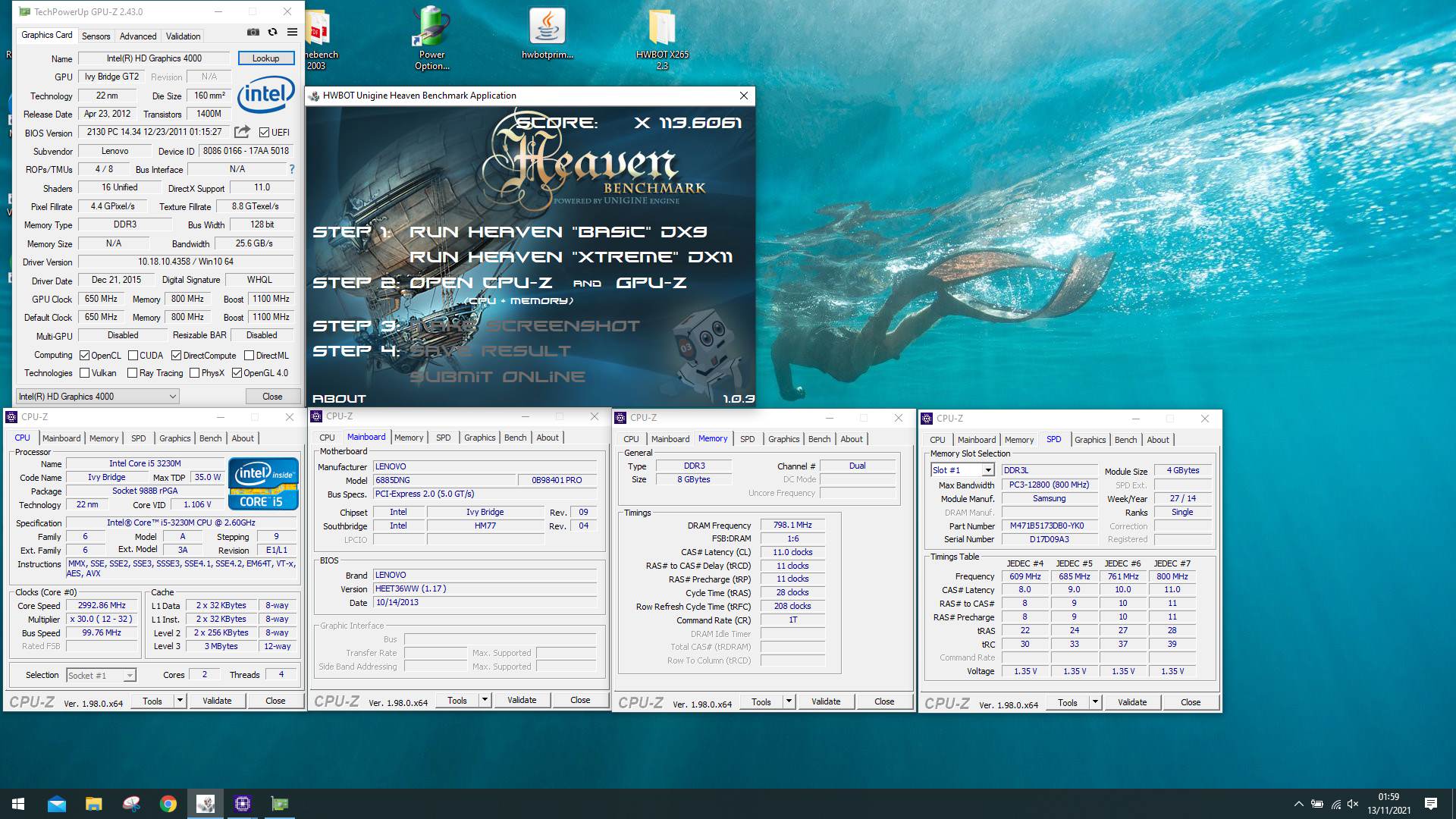Toggle the OpenGL 4.0 checkbox
This screenshot has height=819, width=1456.
237,373
